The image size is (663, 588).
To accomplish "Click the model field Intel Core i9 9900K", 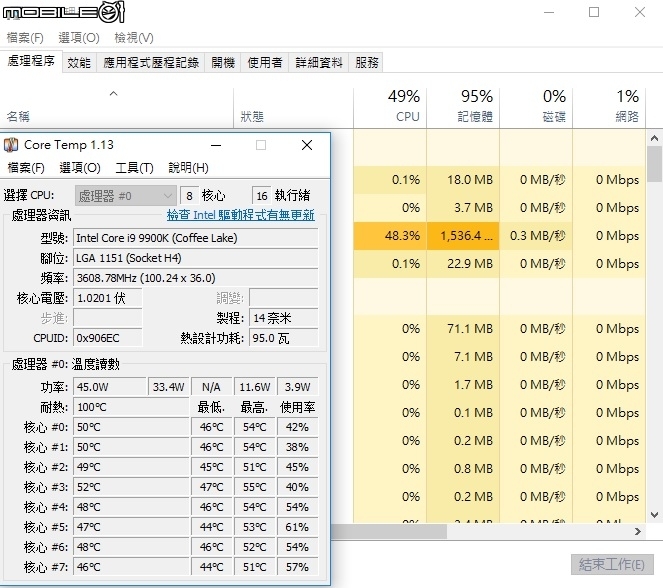I will (195, 238).
